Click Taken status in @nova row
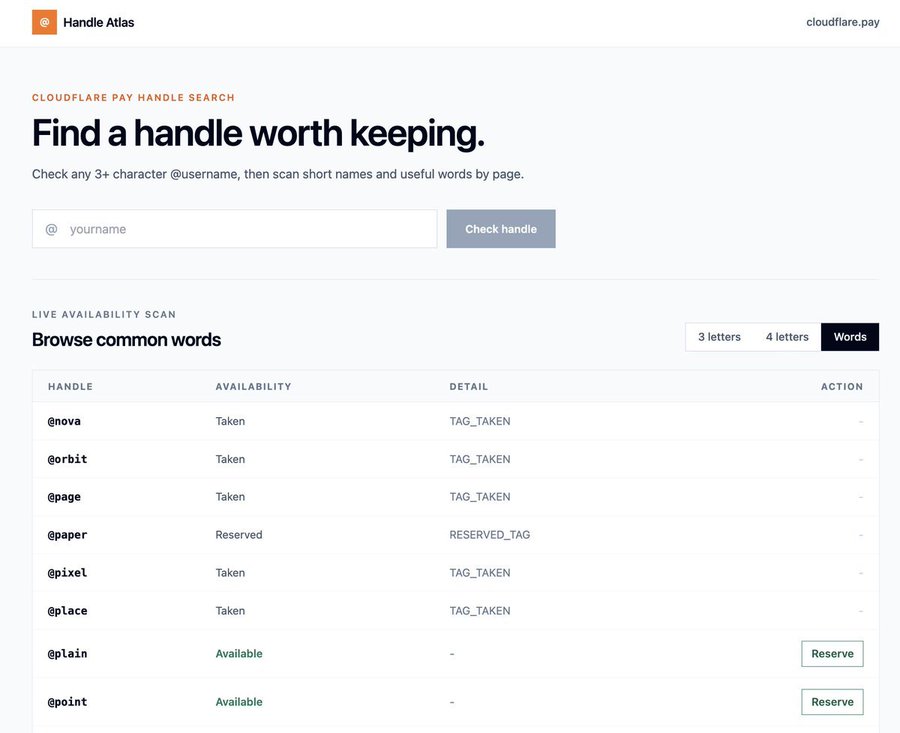Screen dimensions: 900x733 (230, 421)
